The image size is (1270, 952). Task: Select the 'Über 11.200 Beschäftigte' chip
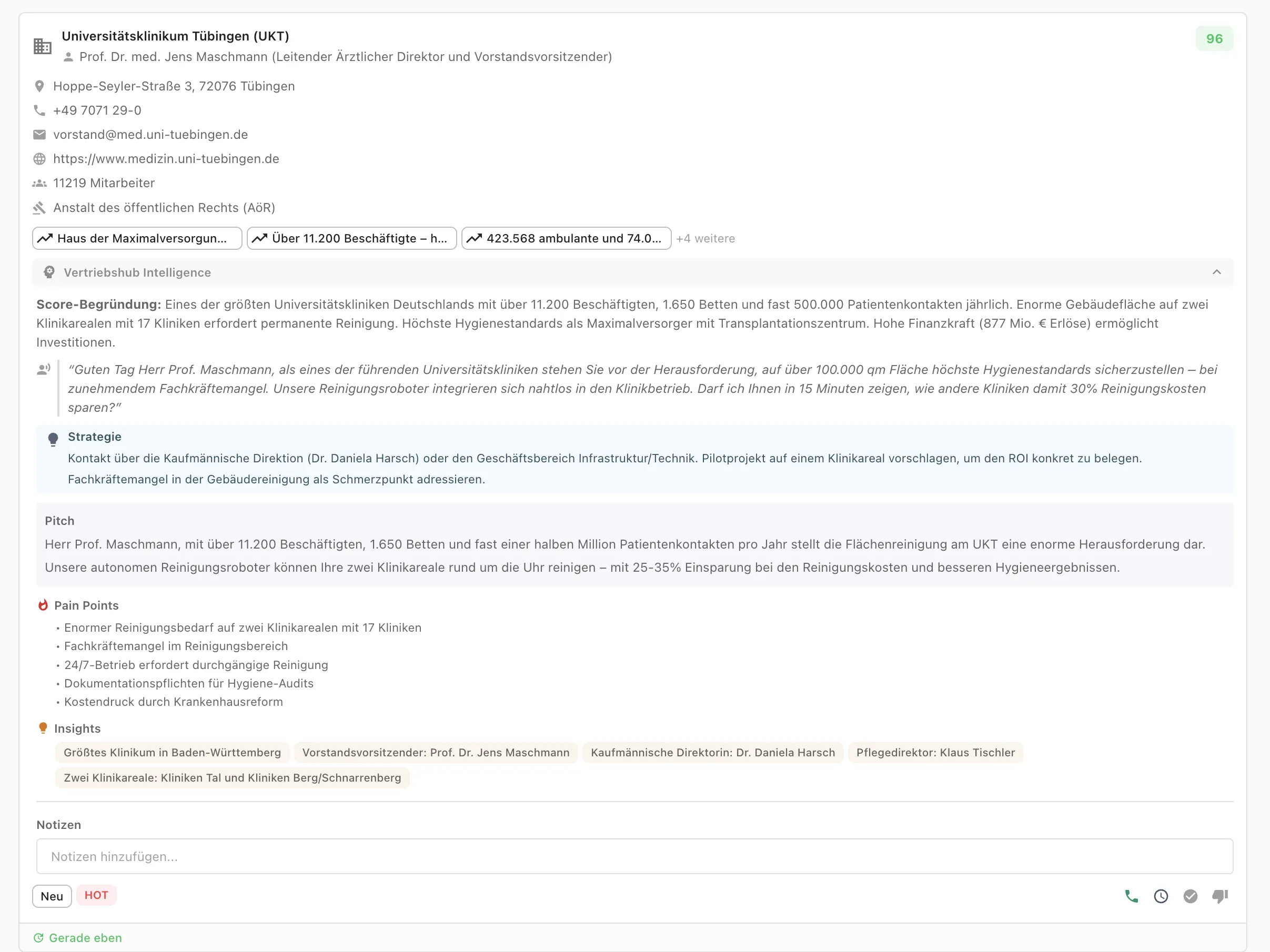(x=351, y=239)
